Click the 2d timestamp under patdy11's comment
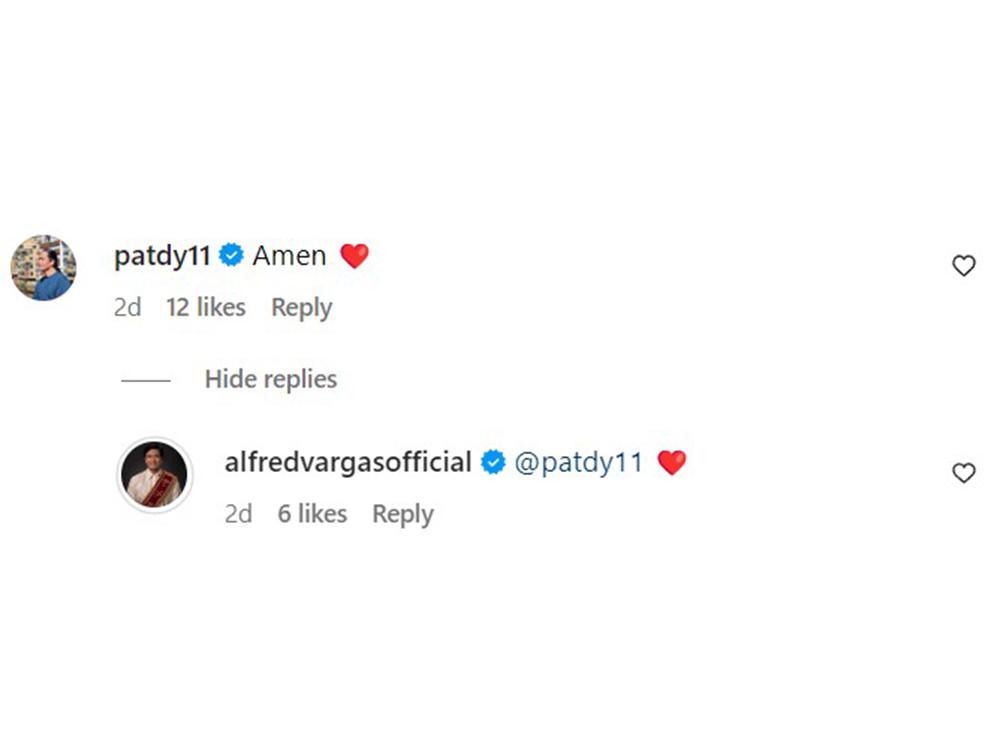1000x750 pixels. (x=127, y=308)
